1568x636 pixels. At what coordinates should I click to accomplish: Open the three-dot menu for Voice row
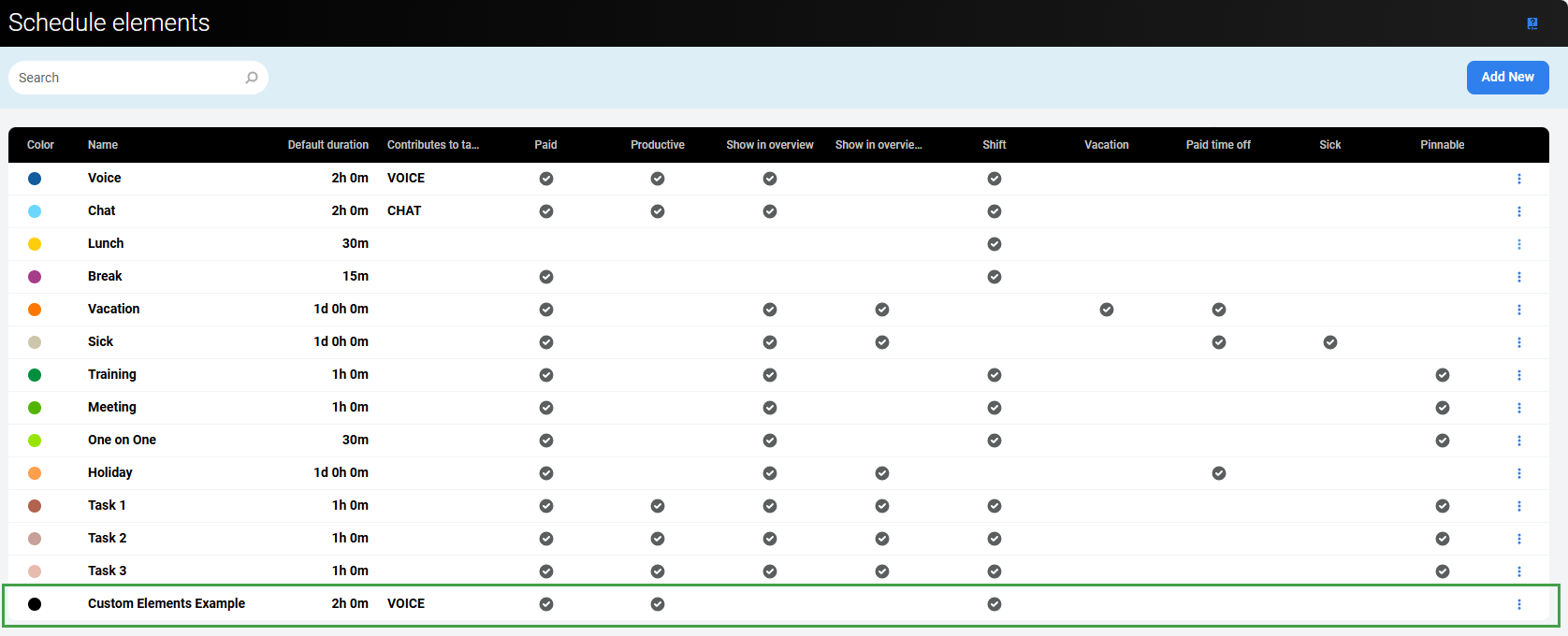pyautogui.click(x=1518, y=179)
